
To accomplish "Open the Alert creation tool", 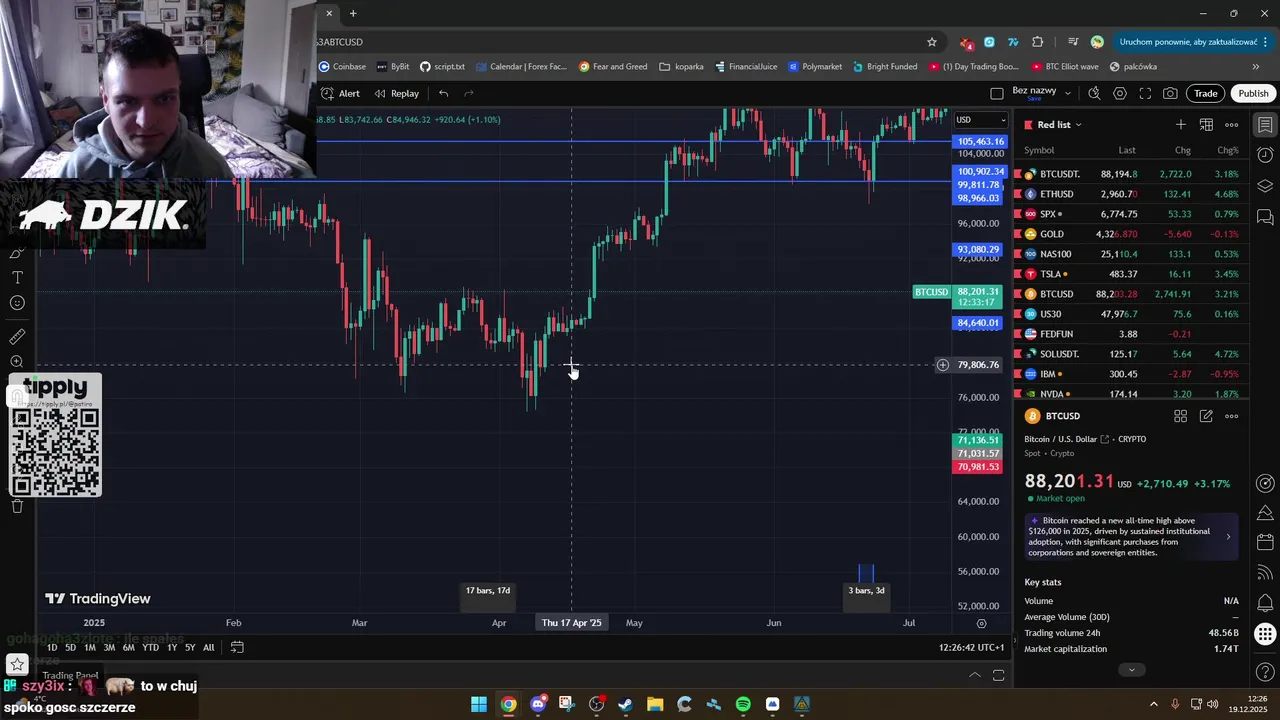I will coord(340,93).
